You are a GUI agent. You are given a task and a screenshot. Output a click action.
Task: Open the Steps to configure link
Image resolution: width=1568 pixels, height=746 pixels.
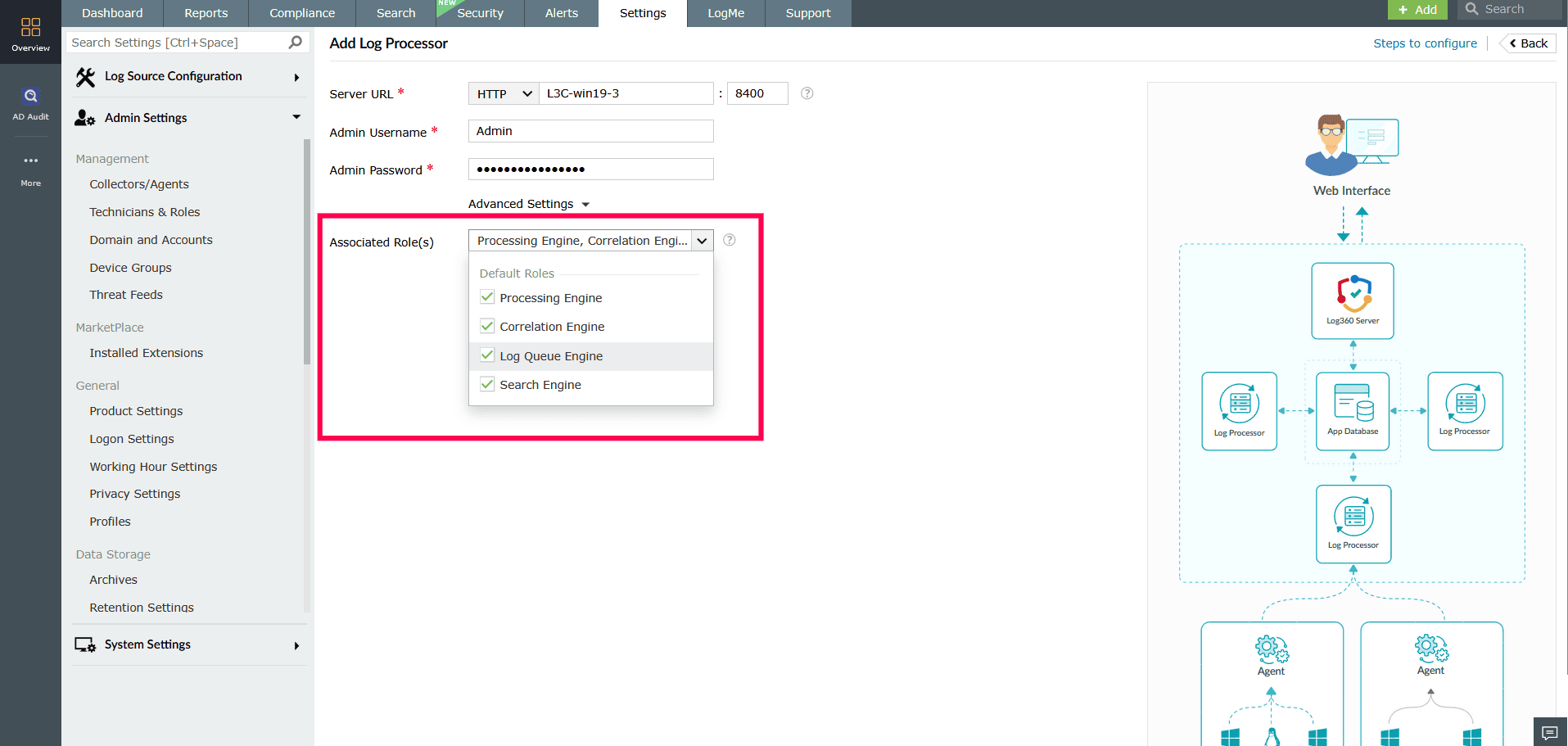coord(1425,43)
